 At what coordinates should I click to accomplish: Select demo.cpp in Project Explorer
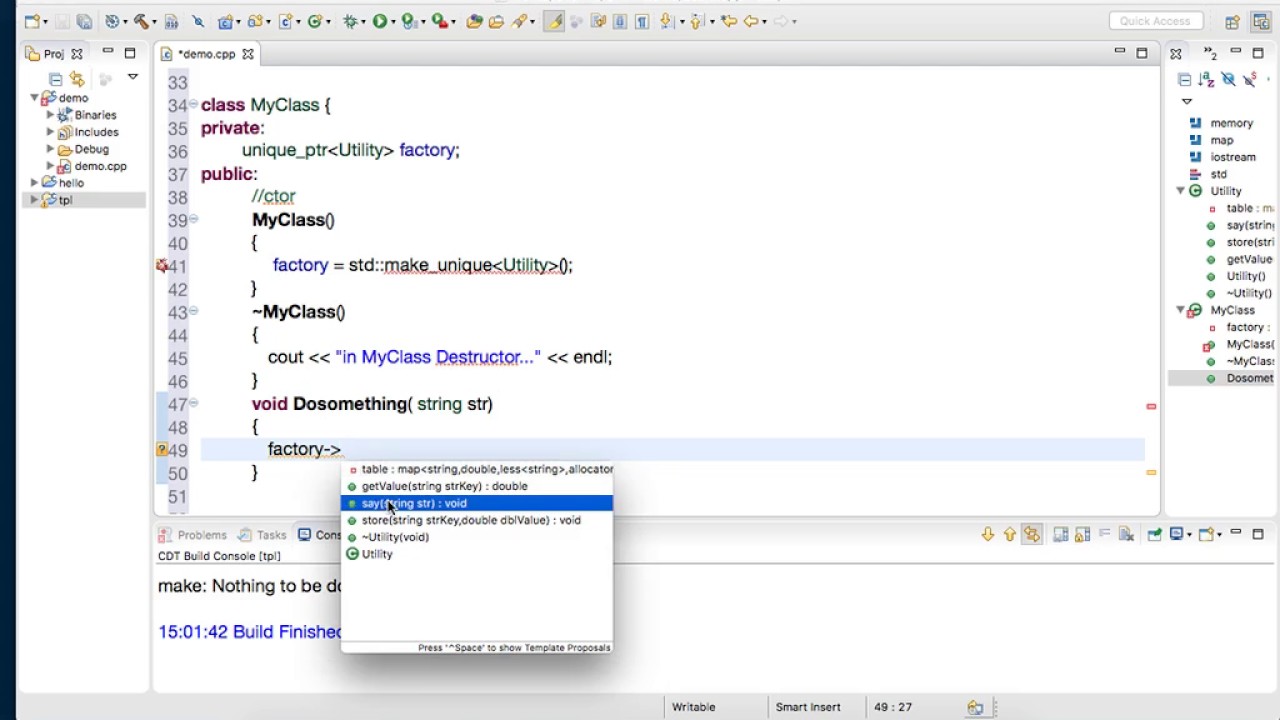coord(100,166)
